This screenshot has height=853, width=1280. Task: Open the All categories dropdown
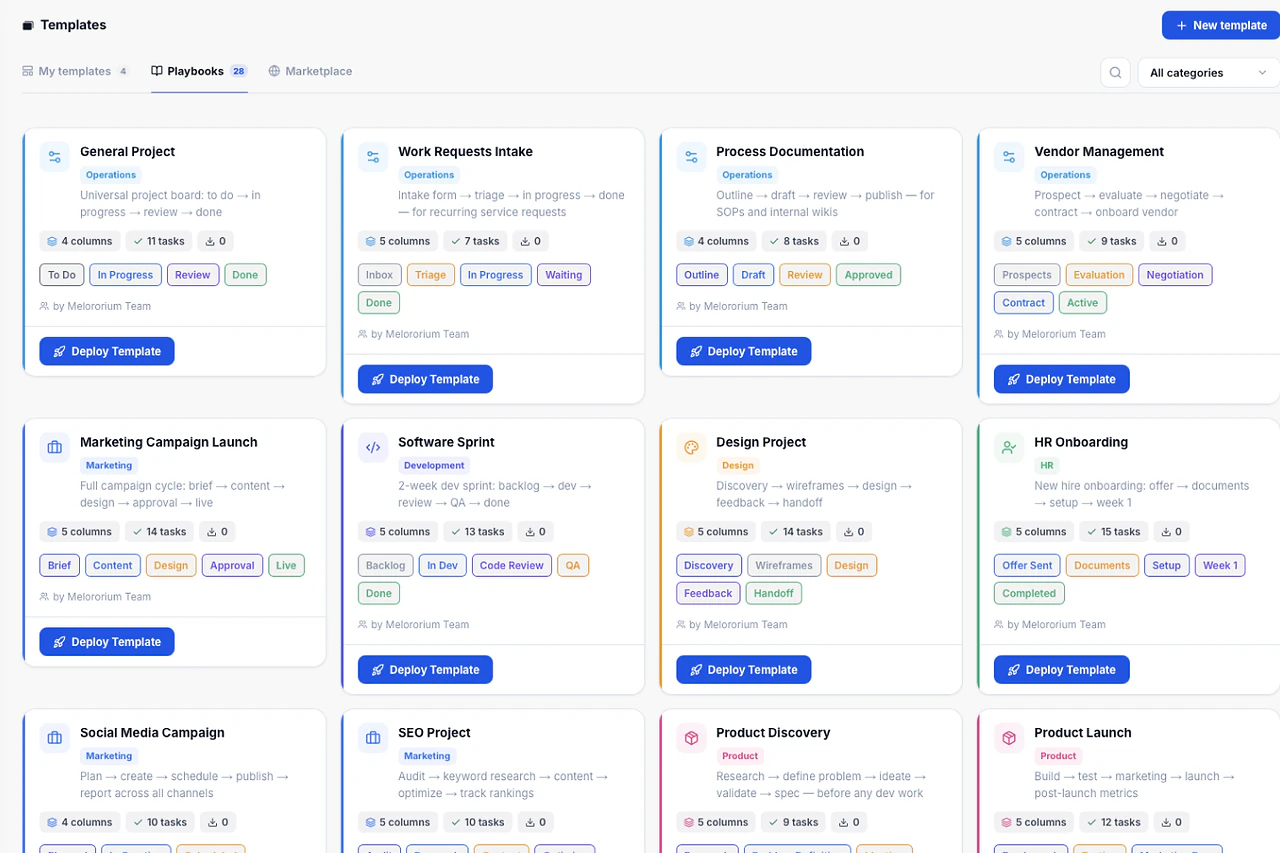point(1208,73)
